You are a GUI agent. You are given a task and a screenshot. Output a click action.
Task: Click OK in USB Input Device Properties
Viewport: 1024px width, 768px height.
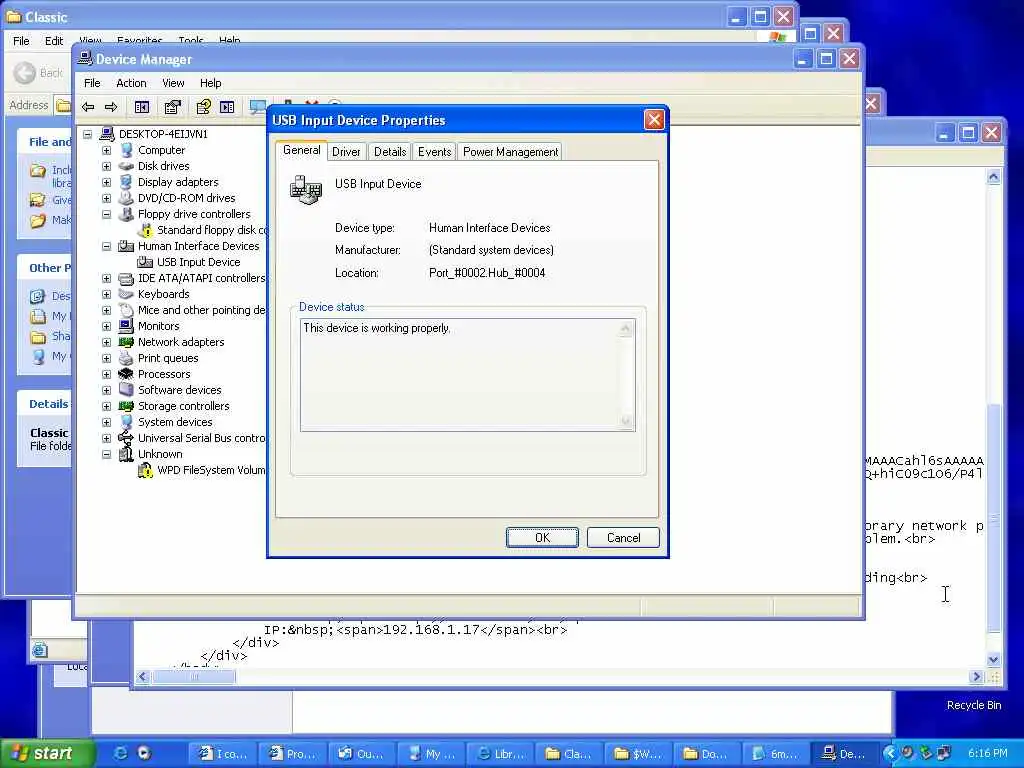point(542,537)
